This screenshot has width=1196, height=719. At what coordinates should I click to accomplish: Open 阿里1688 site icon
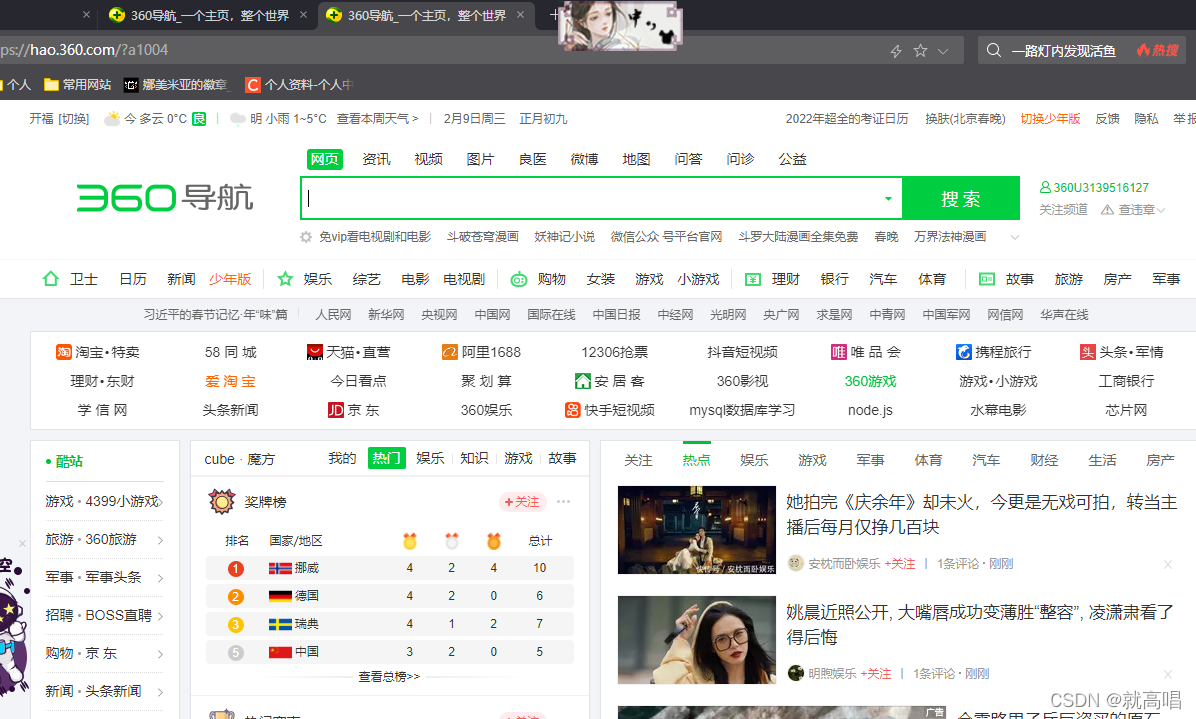tap(449, 351)
